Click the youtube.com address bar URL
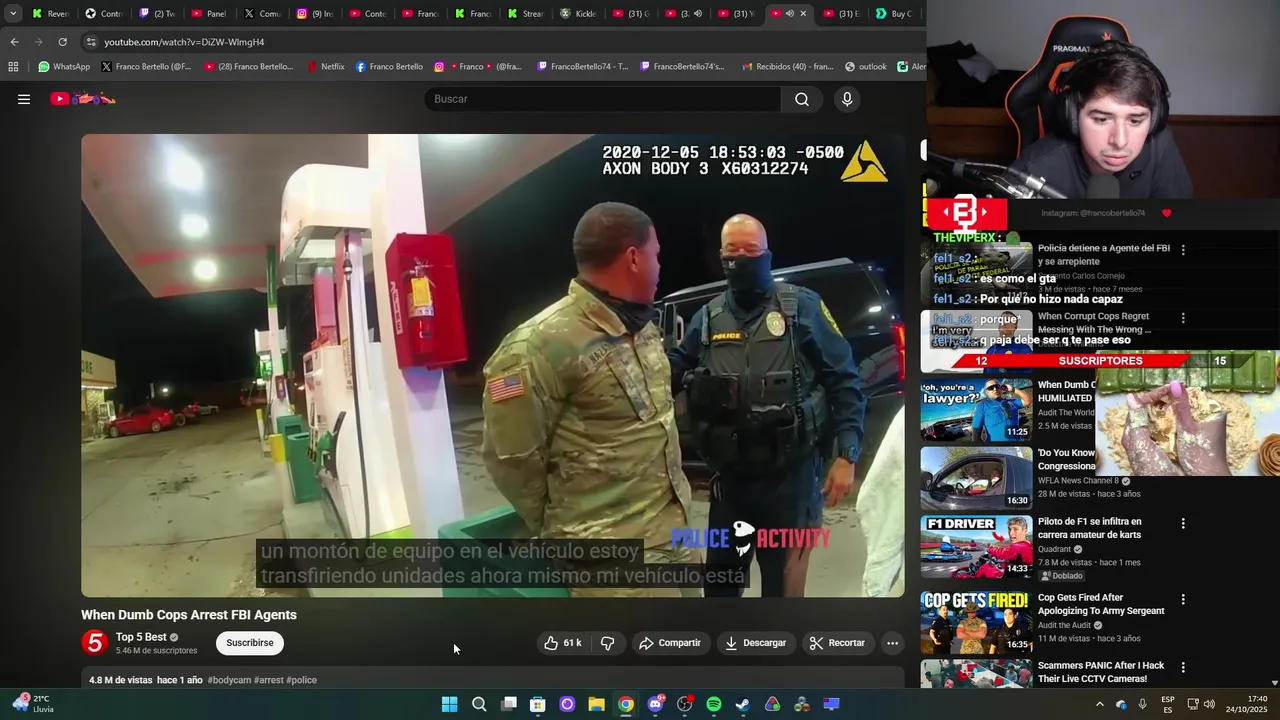This screenshot has height=720, width=1280. pyautogui.click(x=184, y=42)
